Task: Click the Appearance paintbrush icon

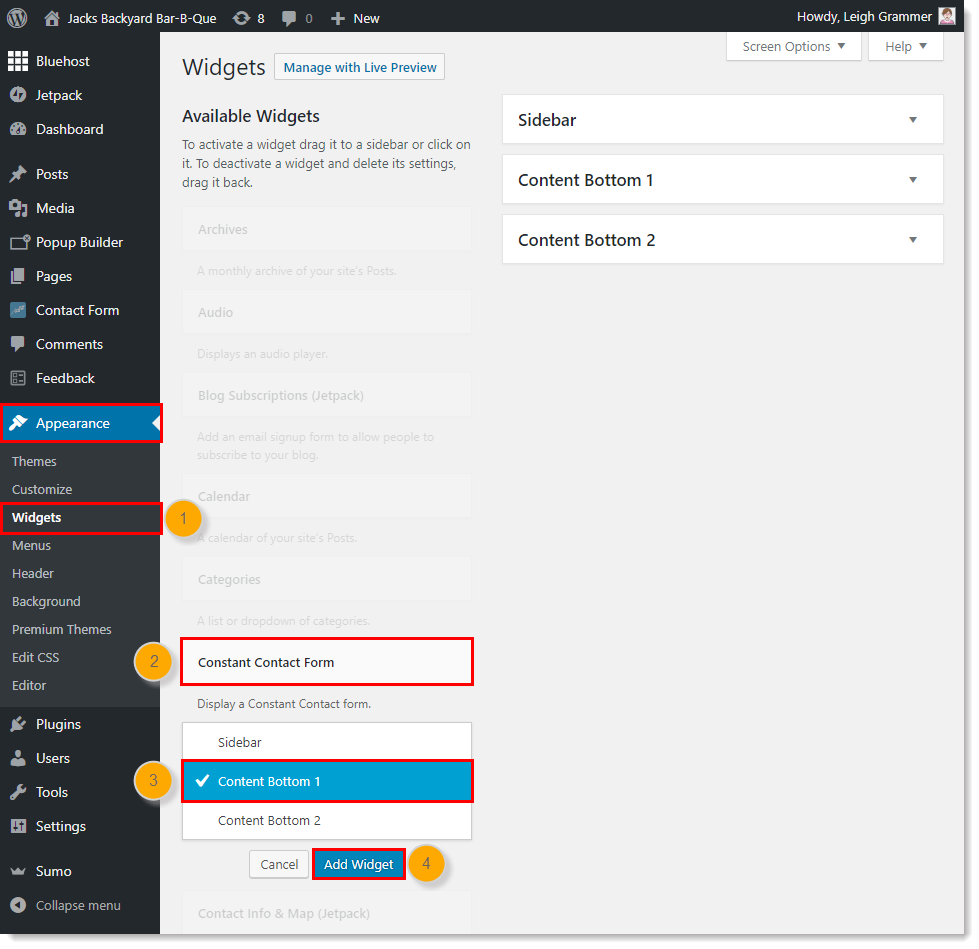Action: (18, 423)
